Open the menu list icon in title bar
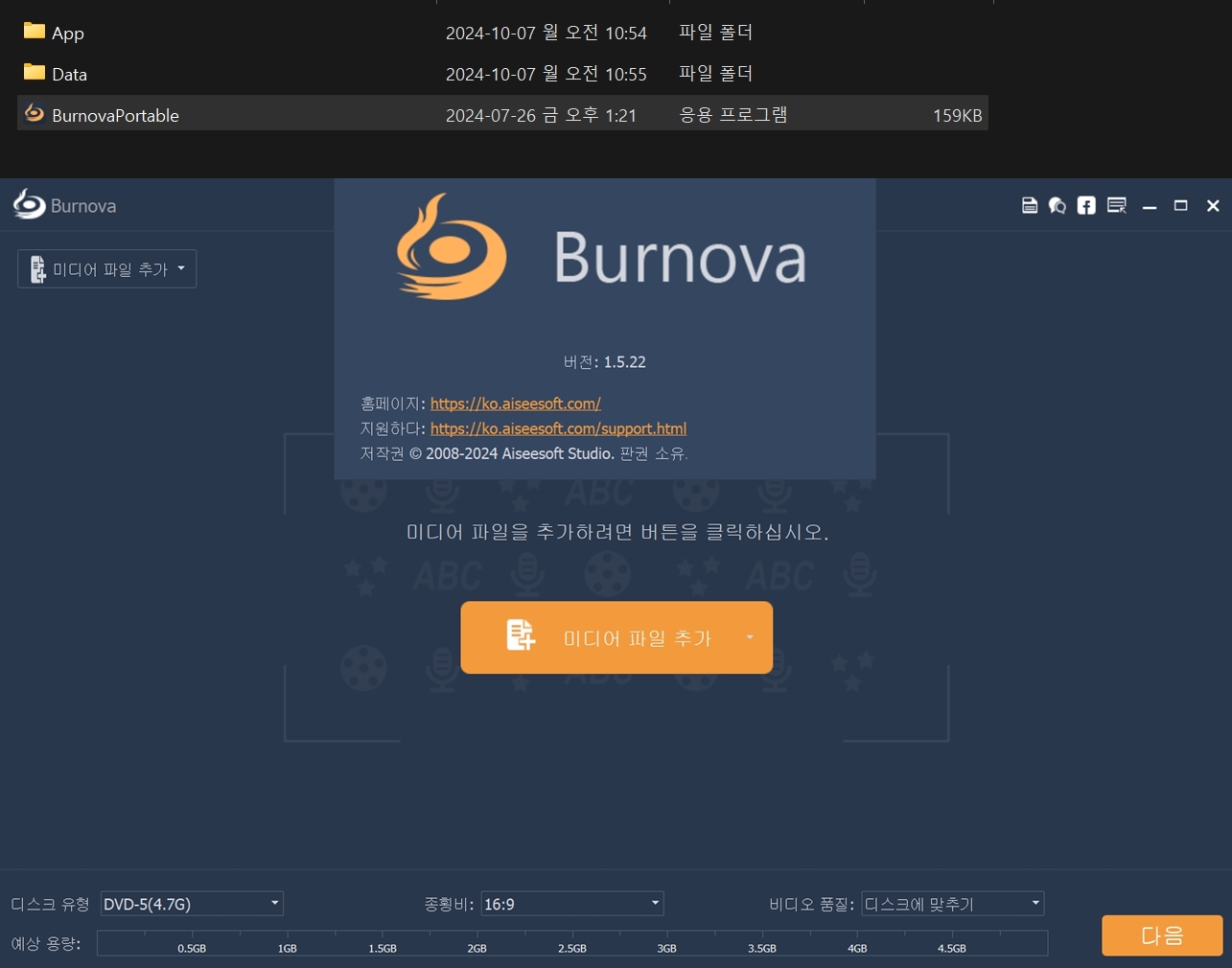The image size is (1232, 968). coord(1117,205)
